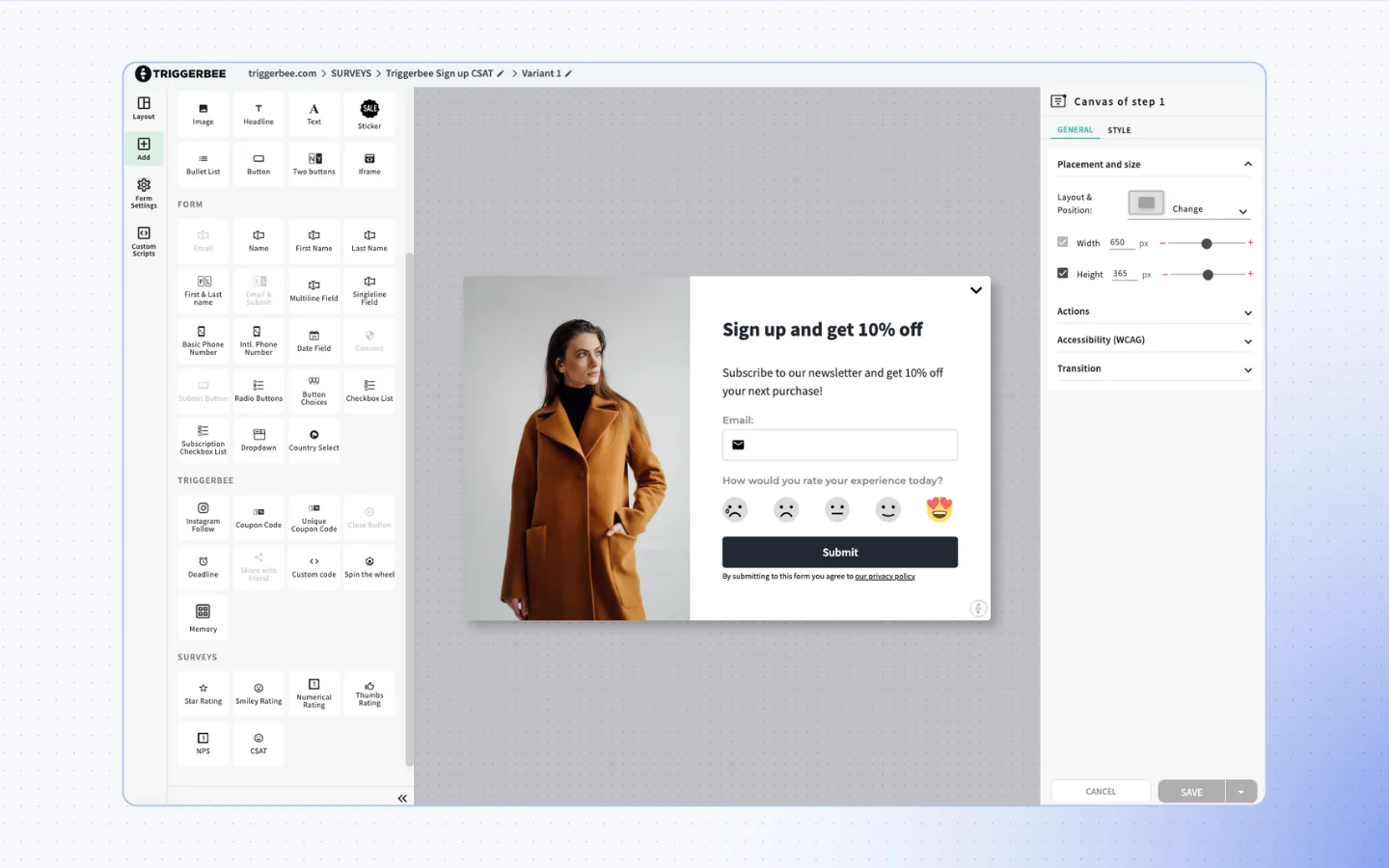Add an Iframe element

[369, 164]
